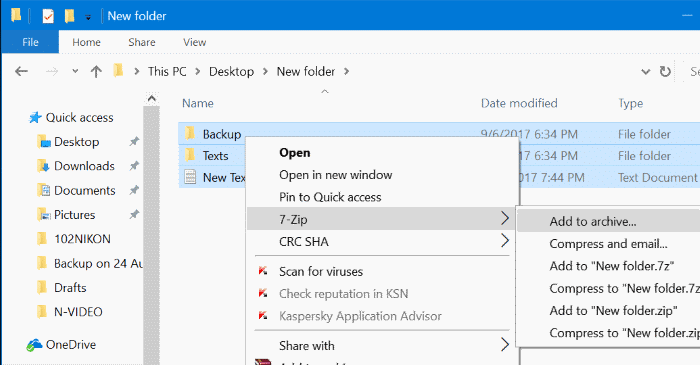Open Documents in Quick access list
This screenshot has width=700, height=365.
[85, 191]
